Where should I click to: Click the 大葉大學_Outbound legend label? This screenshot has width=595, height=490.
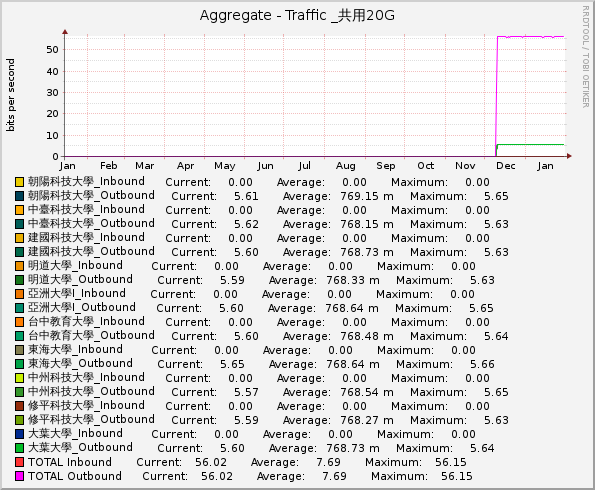pyautogui.click(x=80, y=447)
